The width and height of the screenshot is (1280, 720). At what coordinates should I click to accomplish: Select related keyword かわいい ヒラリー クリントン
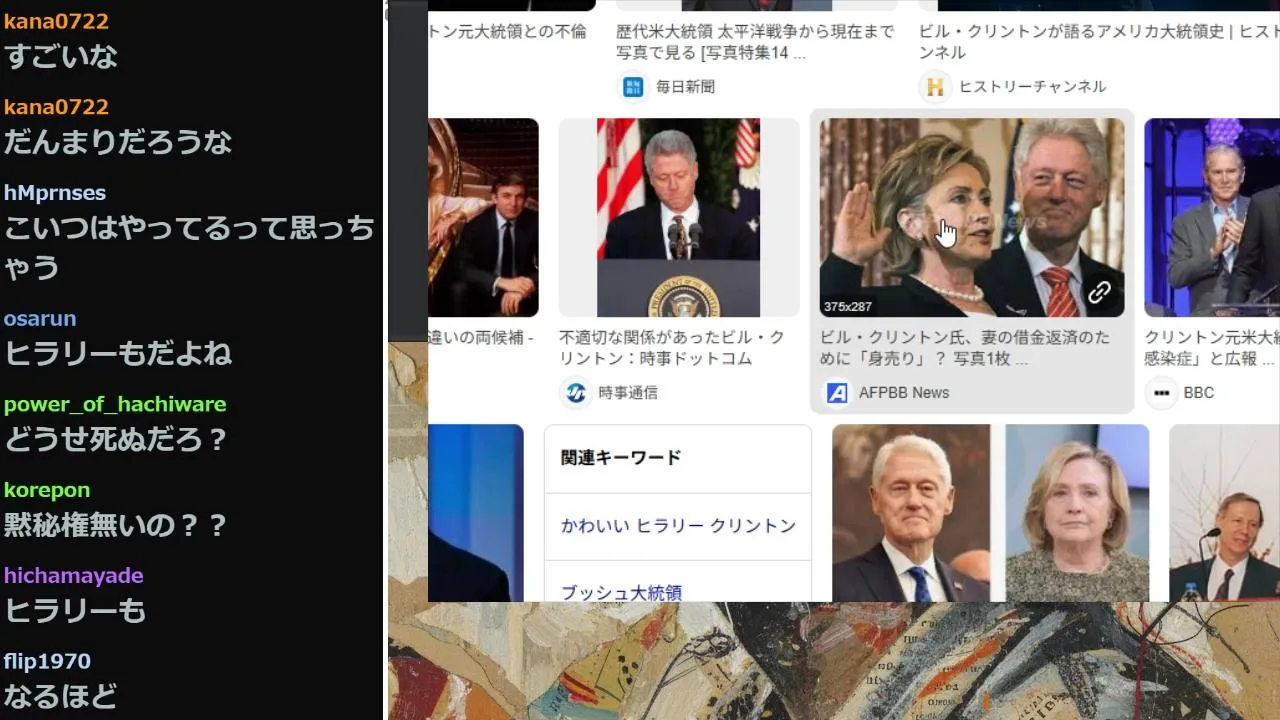tap(678, 526)
